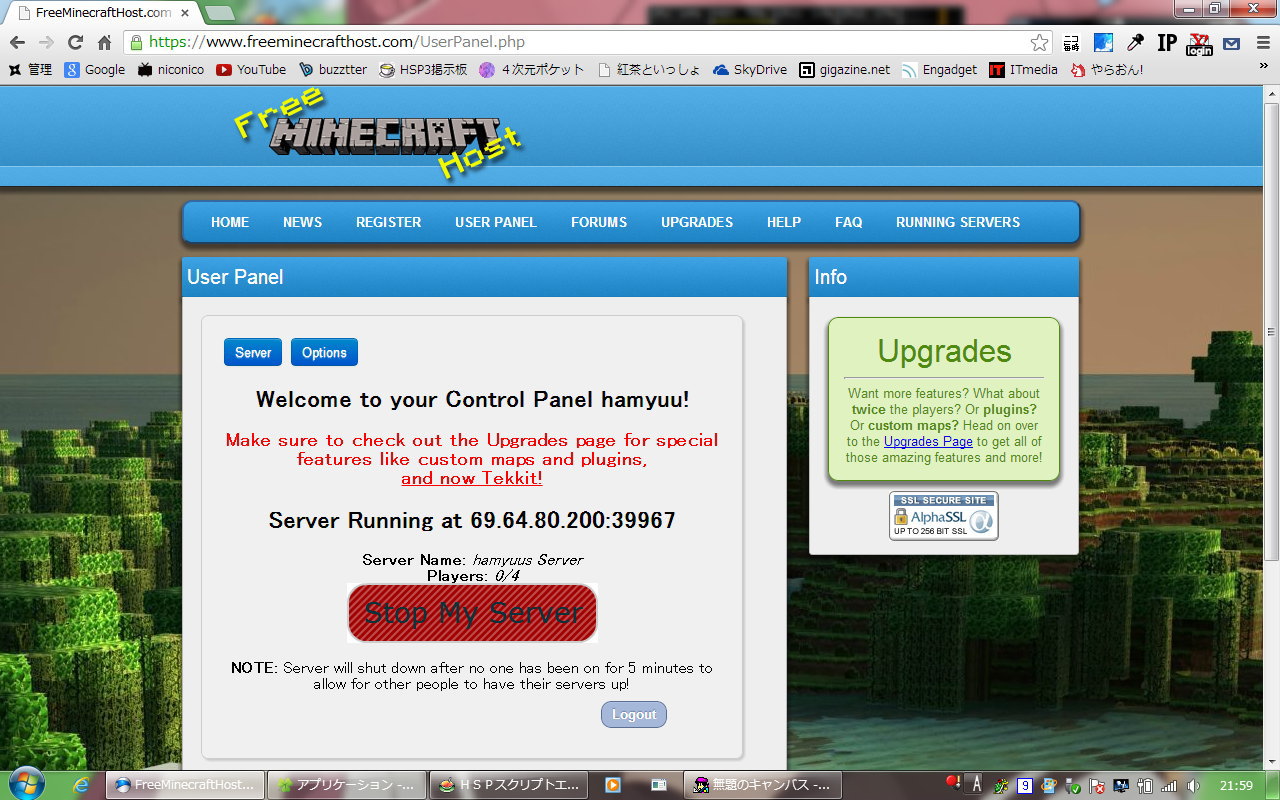Viewport: 1280px width, 800px height.
Task: Open NEWS in the site navigation
Action: (303, 222)
